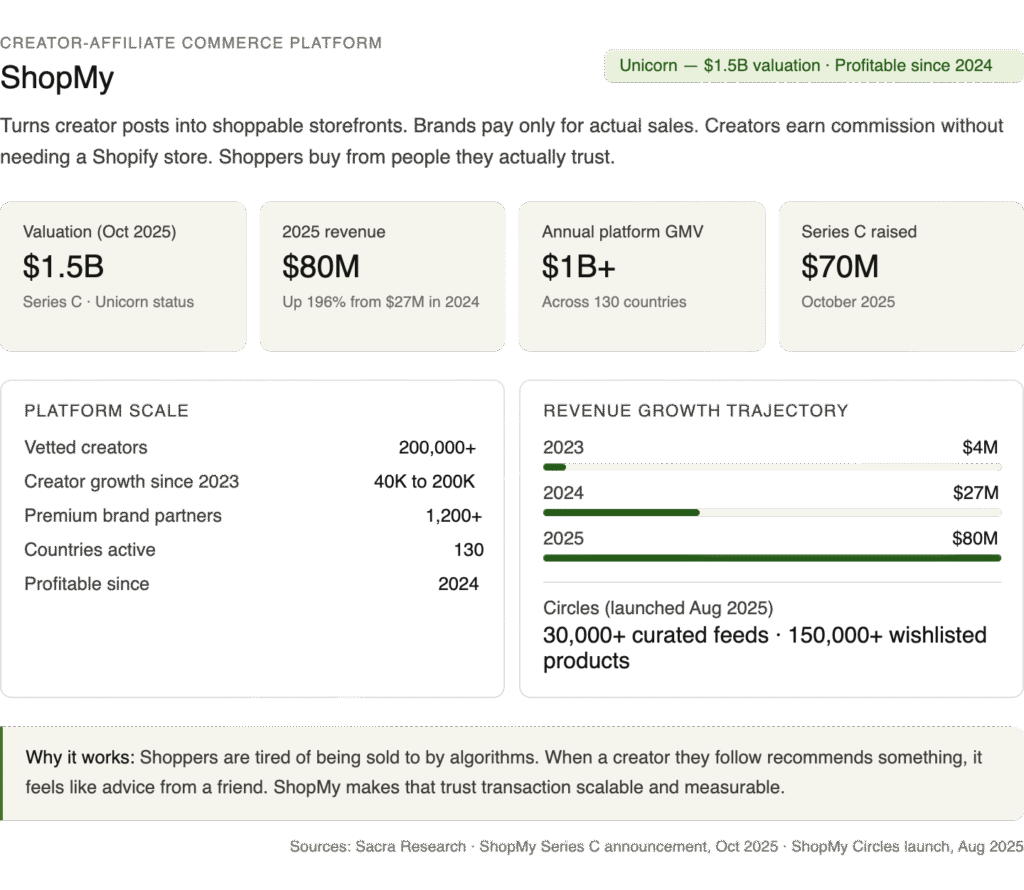Click Creator growth since 2023 label
This screenshot has width=1024, height=890.
[131, 481]
